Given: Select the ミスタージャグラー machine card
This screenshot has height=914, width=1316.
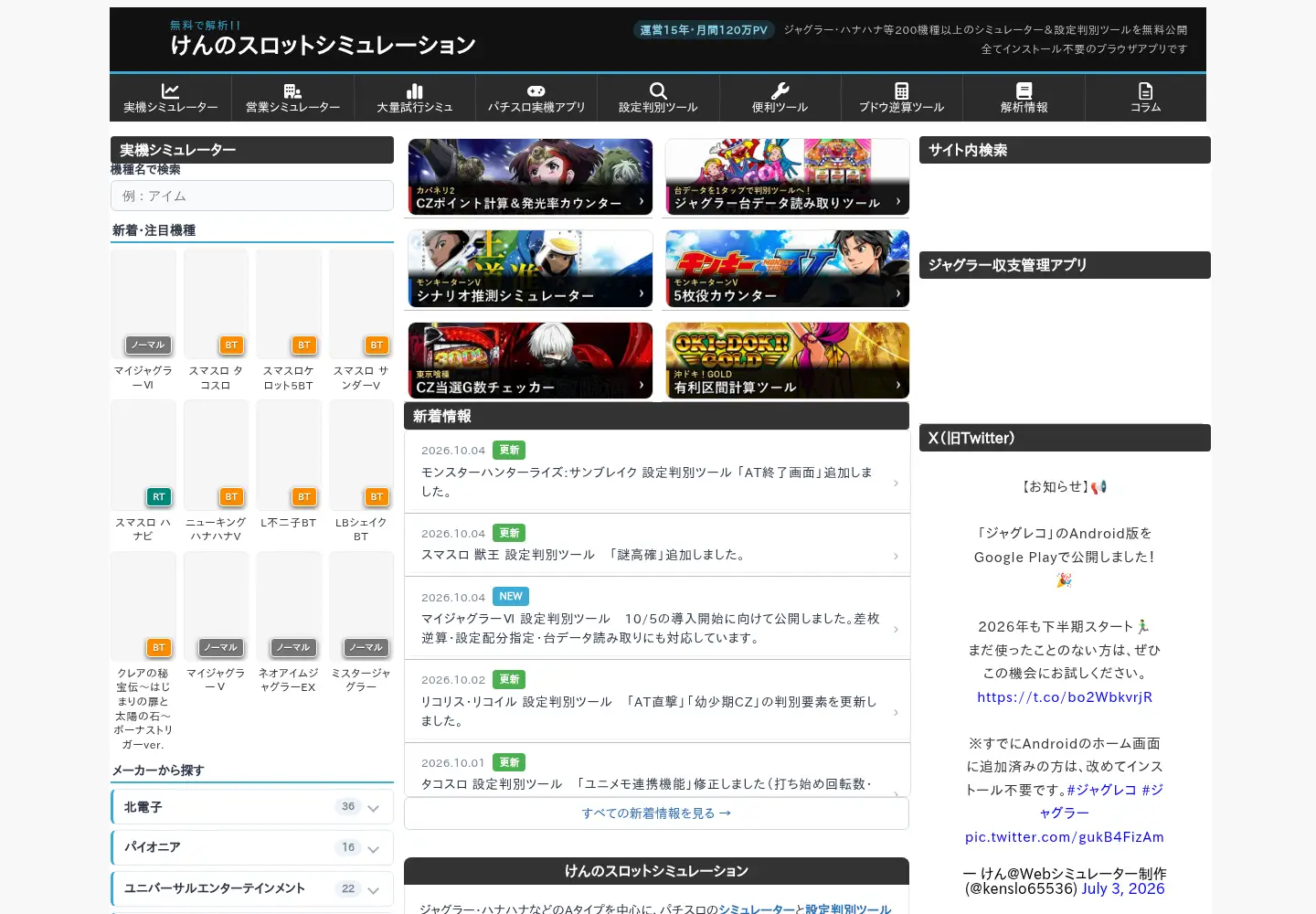Looking at the screenshot, I should [x=361, y=623].
